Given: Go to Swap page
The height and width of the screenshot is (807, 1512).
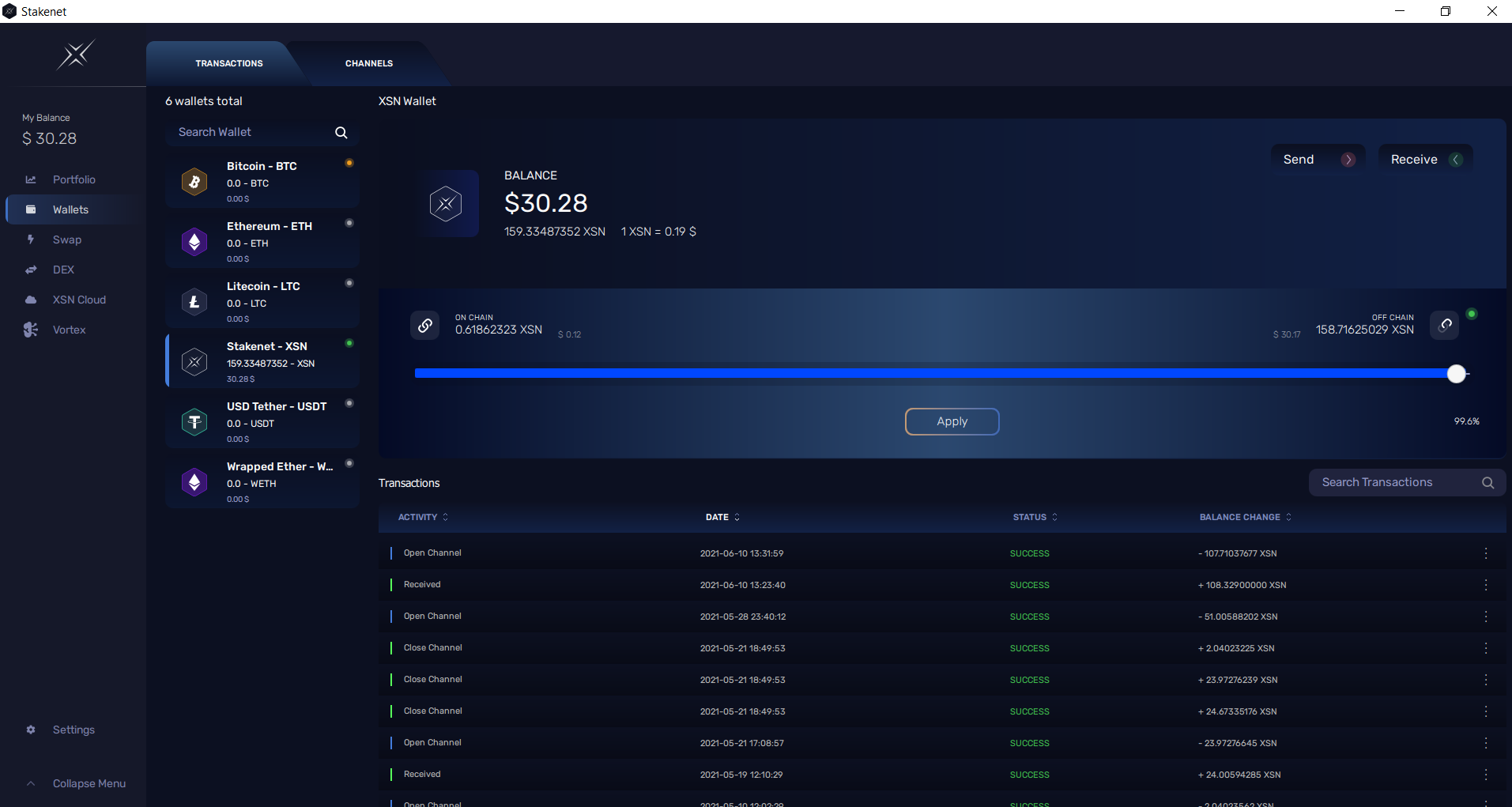Looking at the screenshot, I should [67, 239].
